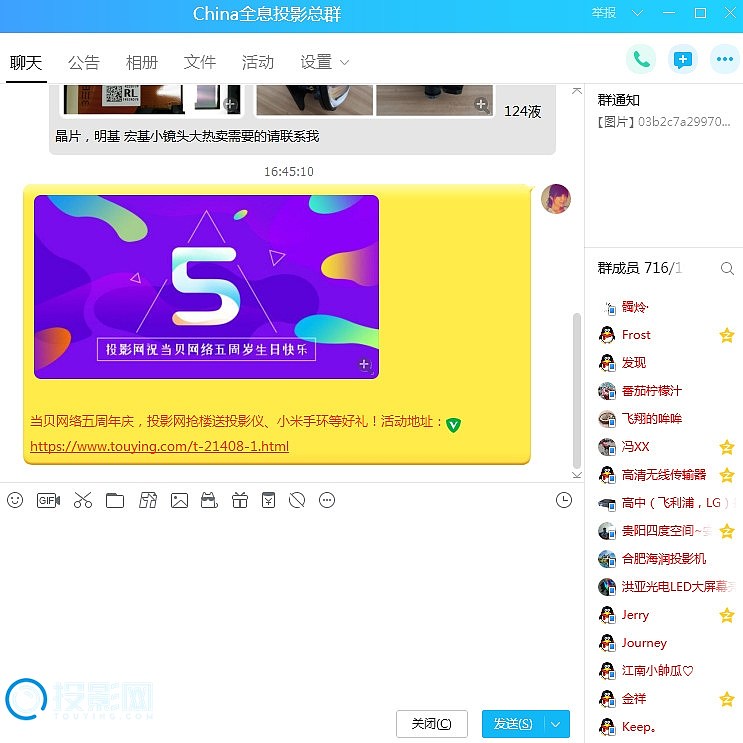Select member 高清无线传输器
This screenshot has width=743, height=743.
(665, 475)
